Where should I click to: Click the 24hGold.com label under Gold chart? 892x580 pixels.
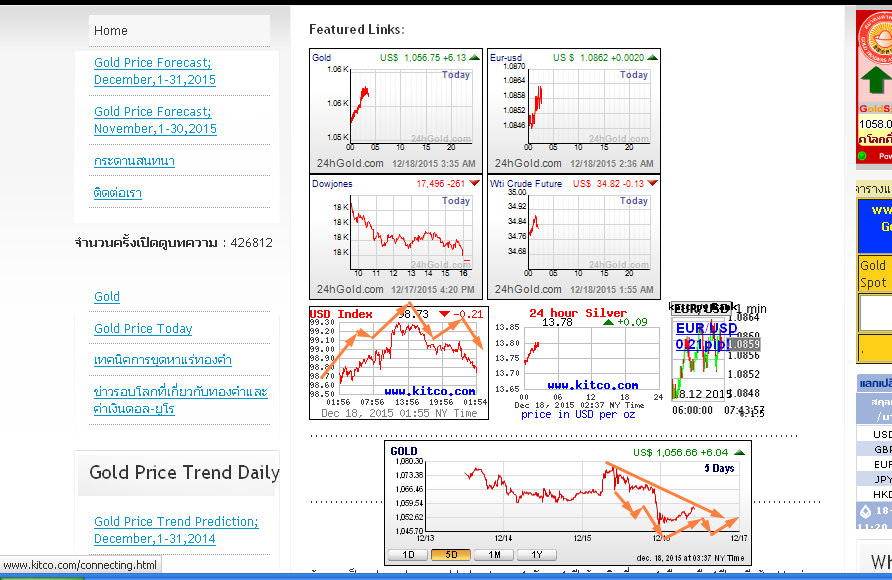pos(350,163)
